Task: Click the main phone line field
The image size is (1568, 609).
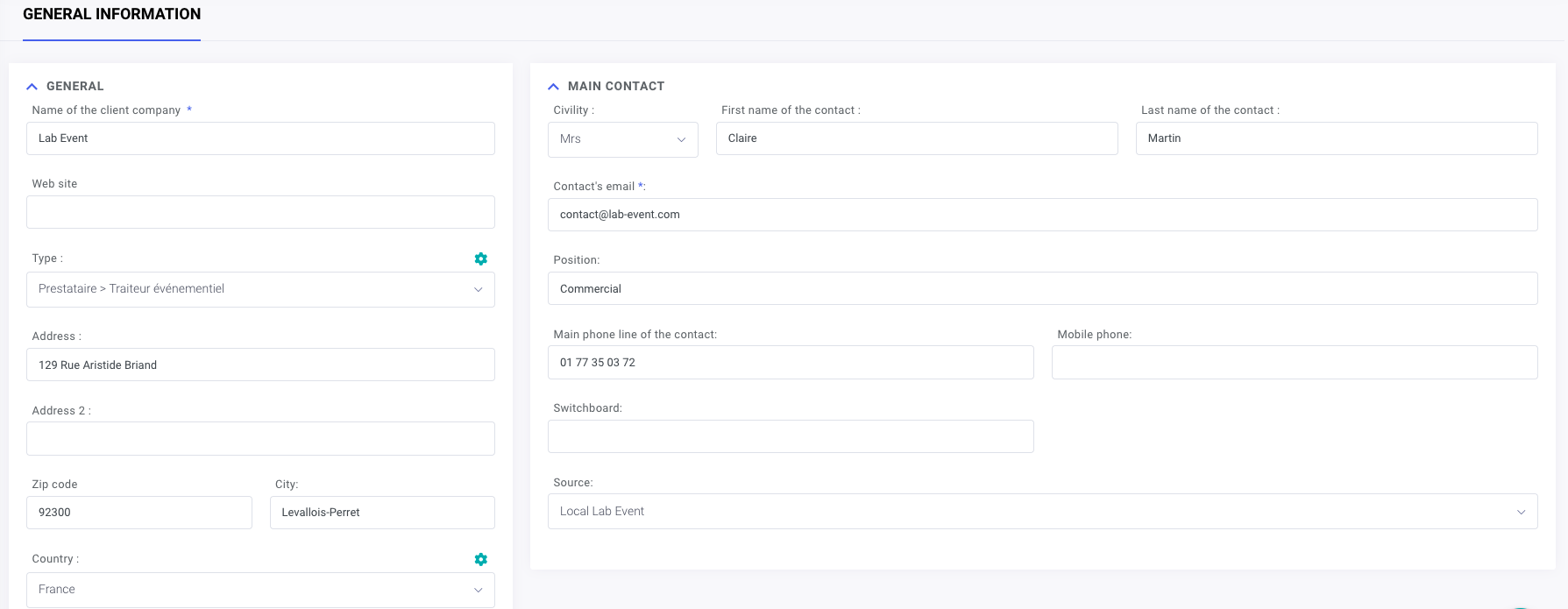Action: point(791,363)
